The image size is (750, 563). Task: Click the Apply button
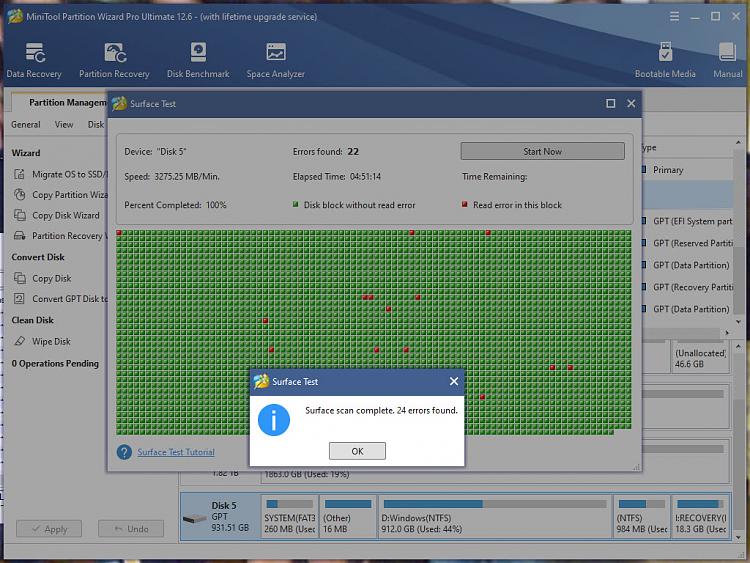point(49,529)
